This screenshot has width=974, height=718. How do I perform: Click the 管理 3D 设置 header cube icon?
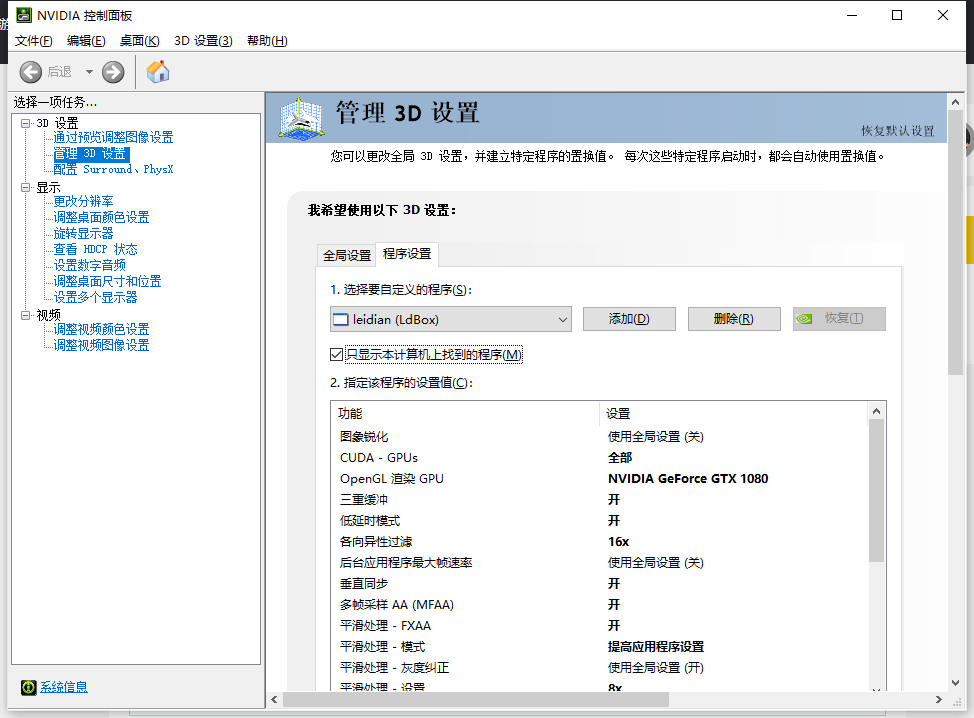point(303,117)
